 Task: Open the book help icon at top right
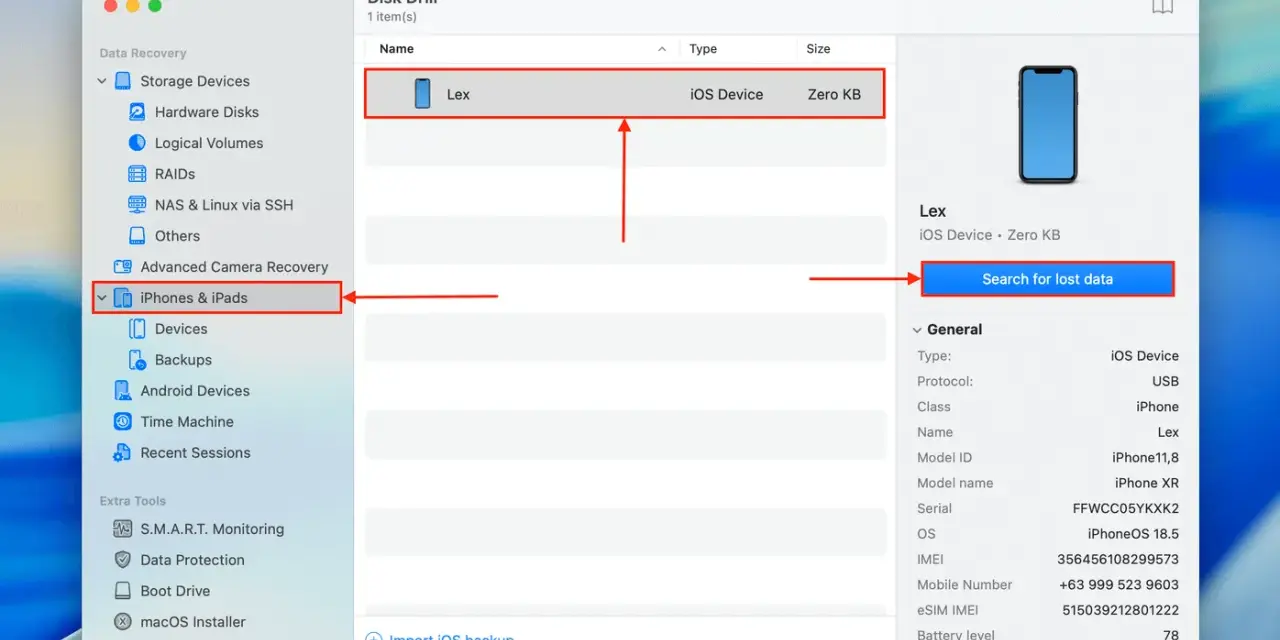click(1162, 7)
